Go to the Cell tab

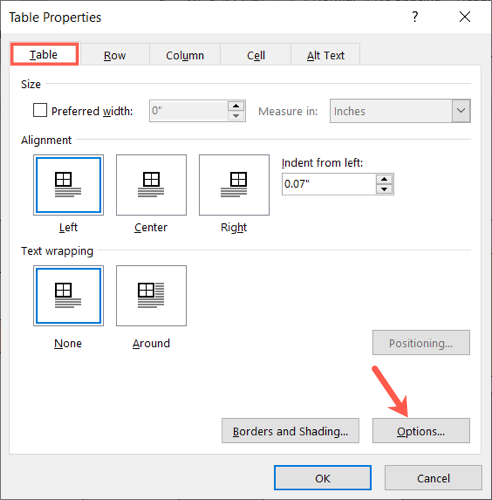click(256, 55)
